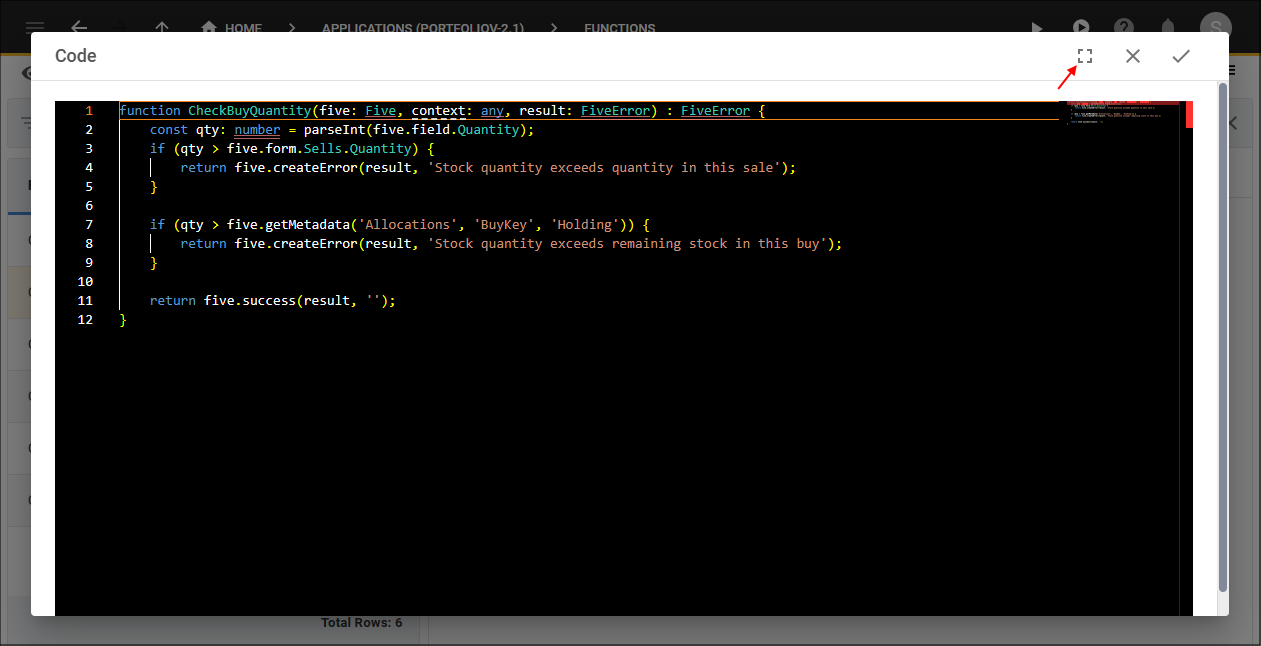Image resolution: width=1261 pixels, height=646 pixels.
Task: Click the Code dialog vertical scrollbar
Action: pos(1223,336)
